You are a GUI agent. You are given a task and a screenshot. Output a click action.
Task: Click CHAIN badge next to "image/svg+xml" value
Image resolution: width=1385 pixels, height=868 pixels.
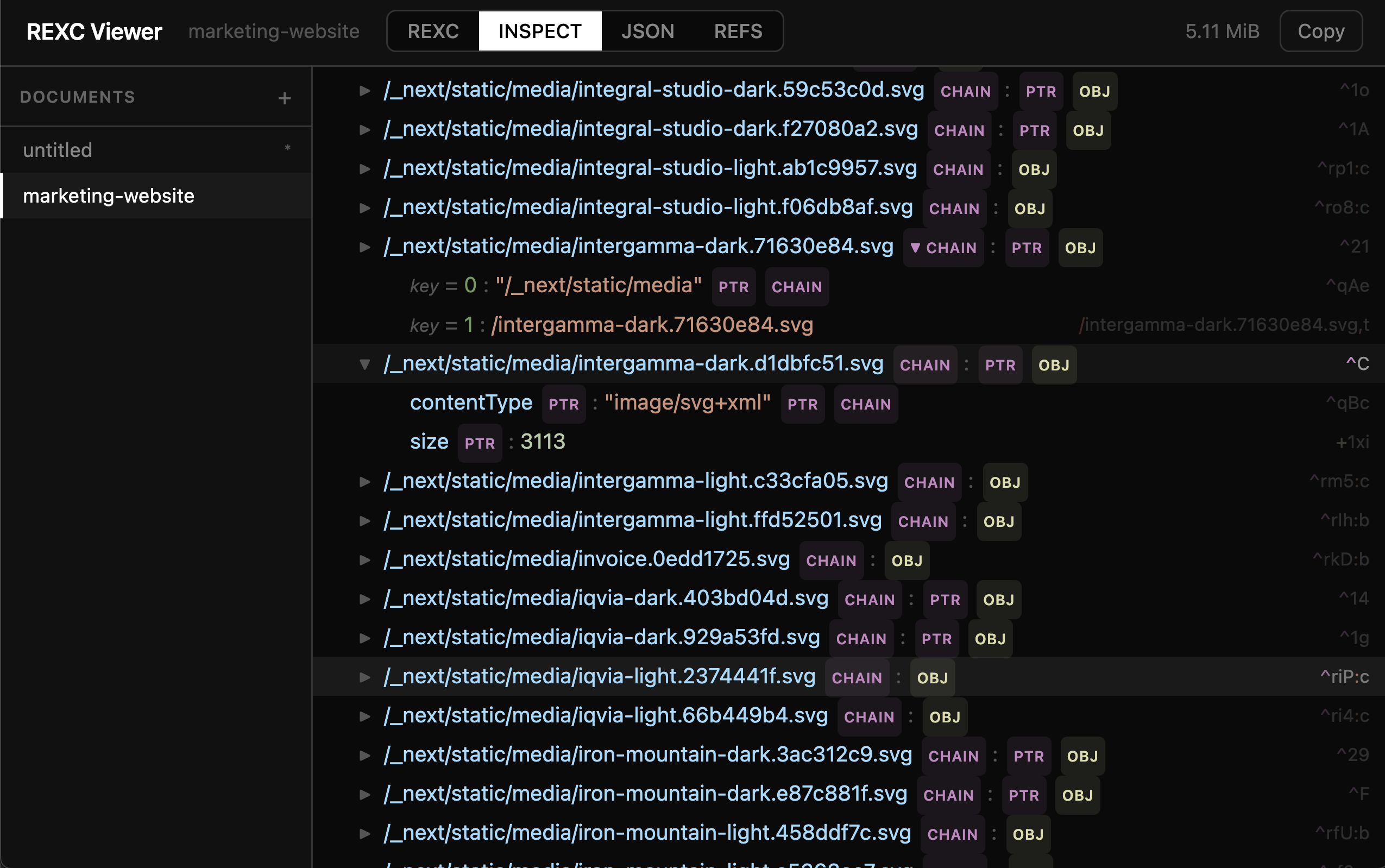865,404
